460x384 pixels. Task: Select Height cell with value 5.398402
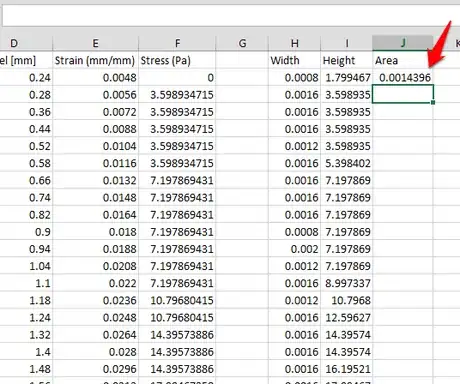347,163
